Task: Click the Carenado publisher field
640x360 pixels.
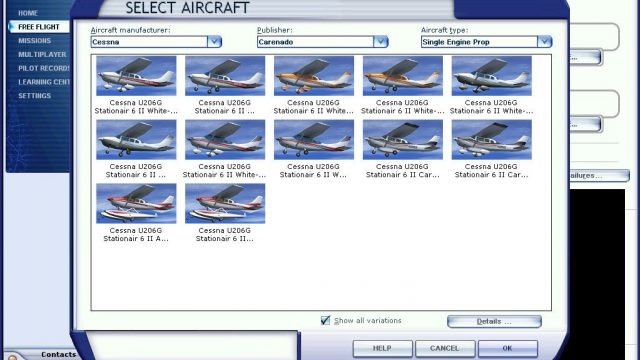Action: (315, 42)
